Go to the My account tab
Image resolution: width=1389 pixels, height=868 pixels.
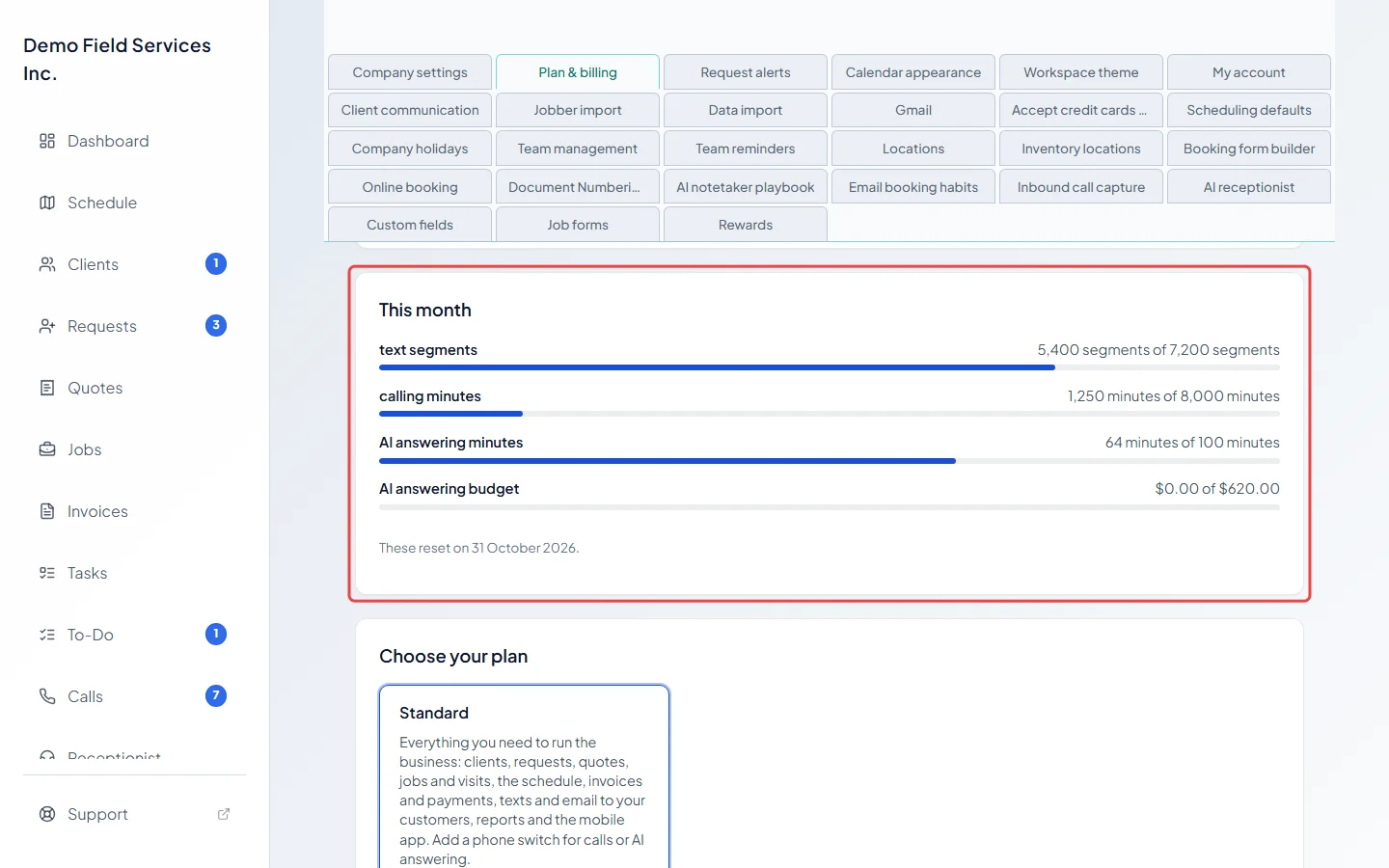pyautogui.click(x=1249, y=72)
